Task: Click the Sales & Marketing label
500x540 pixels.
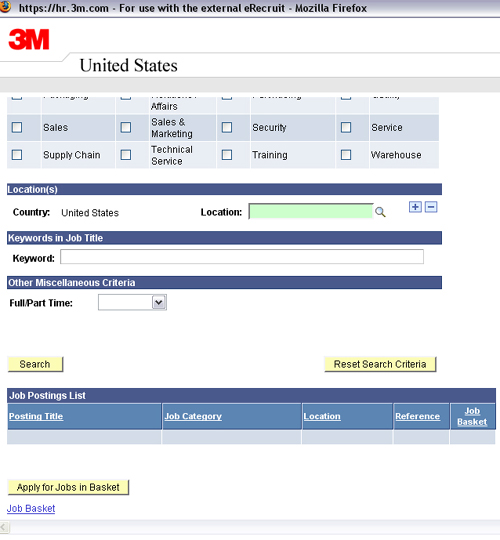Action: click(x=172, y=128)
